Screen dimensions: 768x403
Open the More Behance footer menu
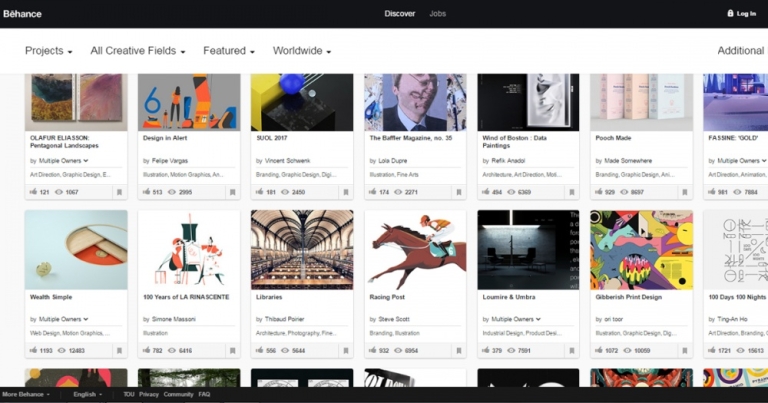26,394
